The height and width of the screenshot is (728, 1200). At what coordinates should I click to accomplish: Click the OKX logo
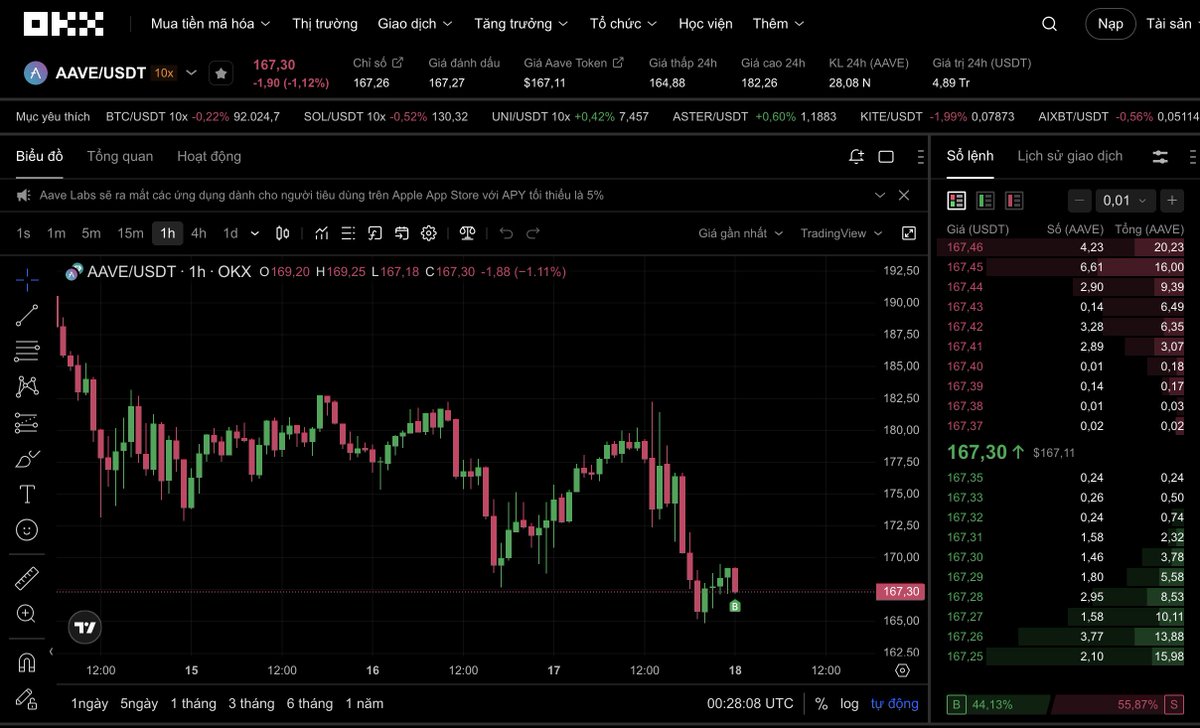(63, 24)
